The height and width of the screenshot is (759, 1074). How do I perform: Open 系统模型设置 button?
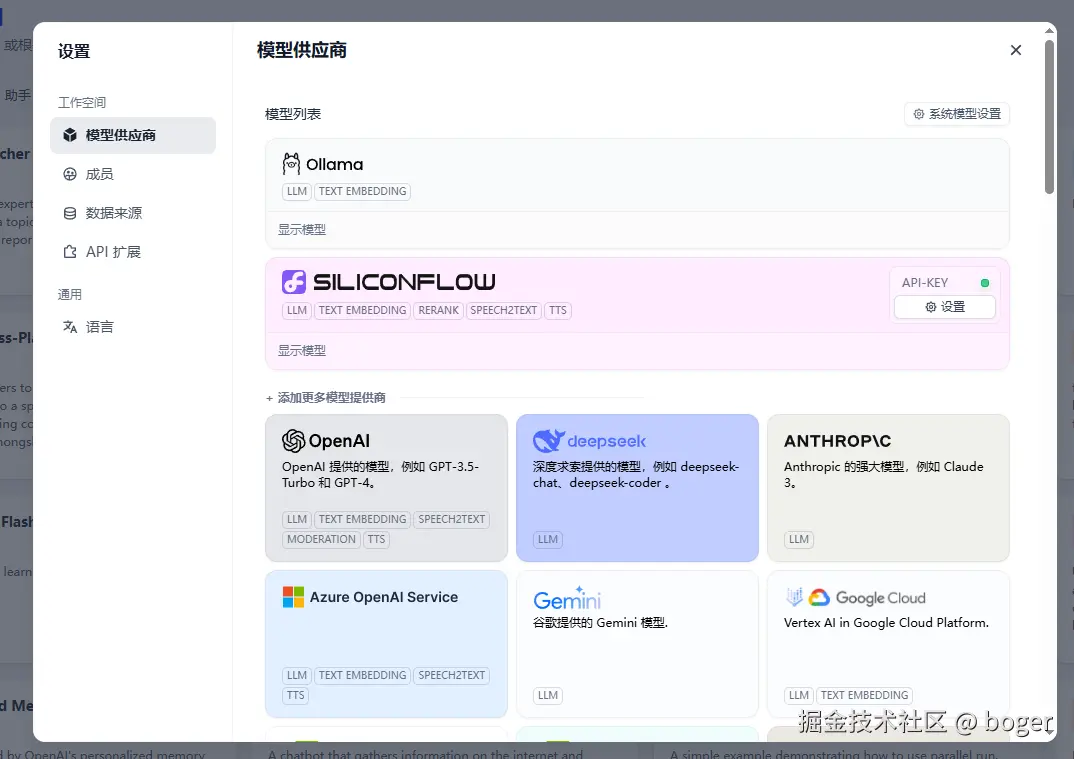pos(957,114)
